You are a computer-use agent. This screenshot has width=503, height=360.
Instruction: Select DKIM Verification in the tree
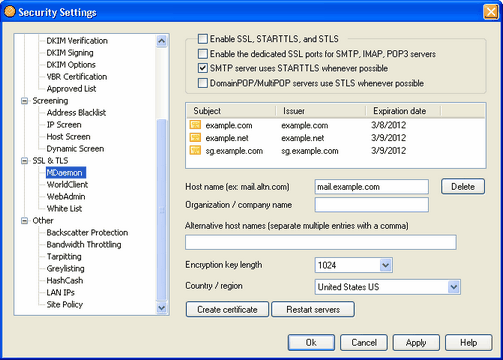point(77,41)
